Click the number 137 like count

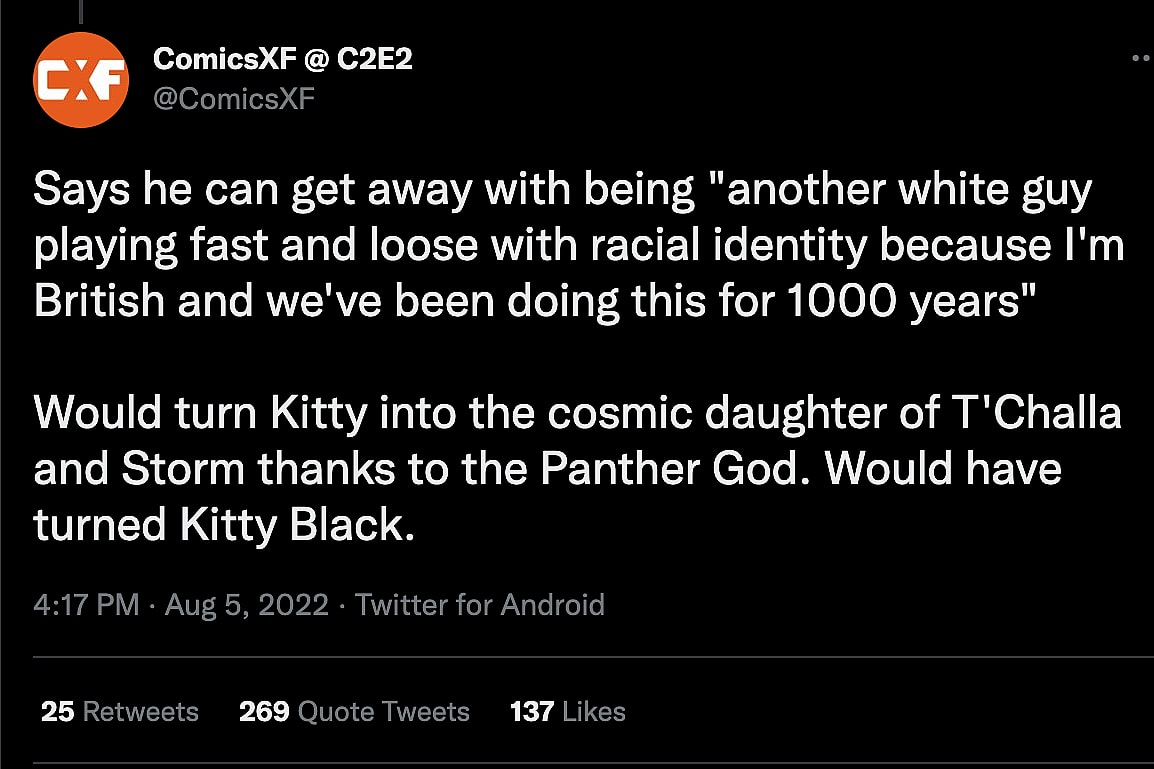pos(532,712)
